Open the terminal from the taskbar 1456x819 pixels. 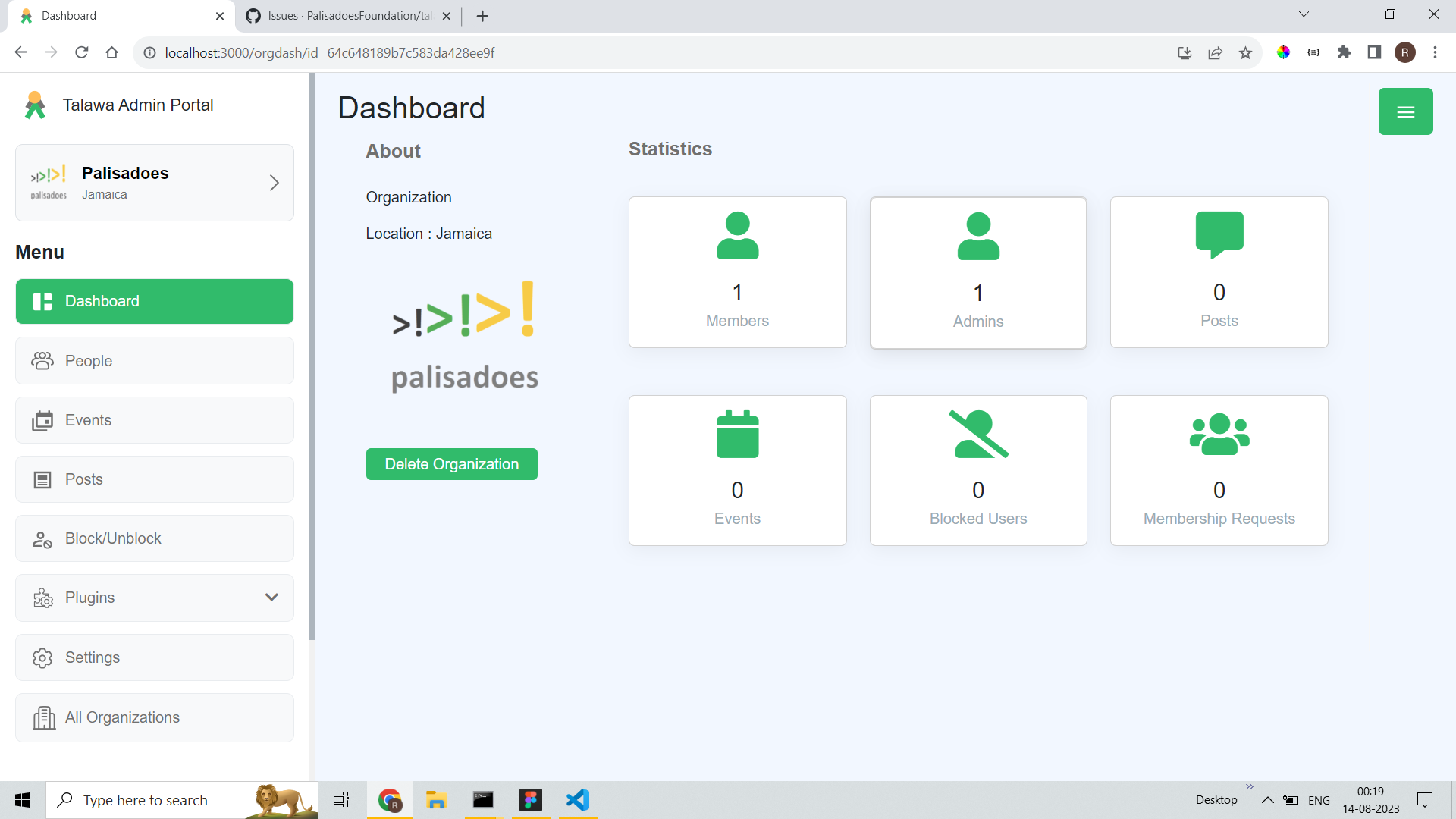click(483, 800)
